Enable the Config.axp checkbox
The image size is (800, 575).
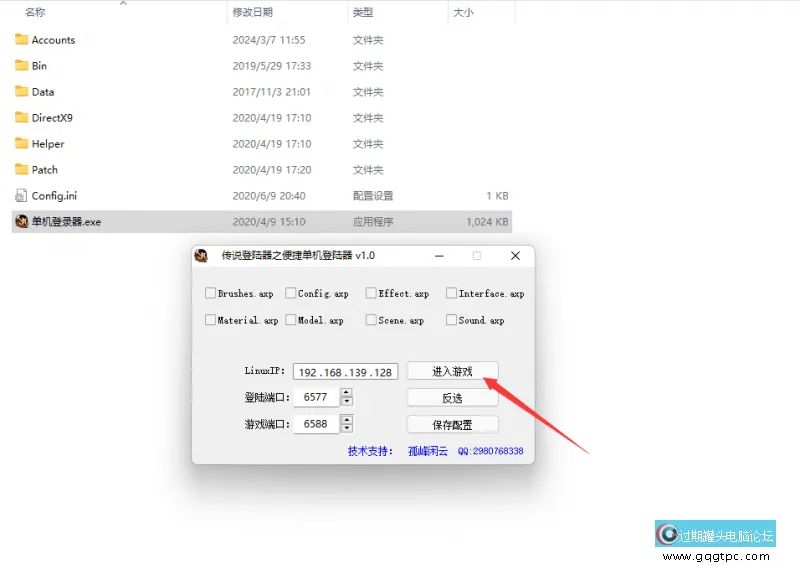(x=290, y=293)
